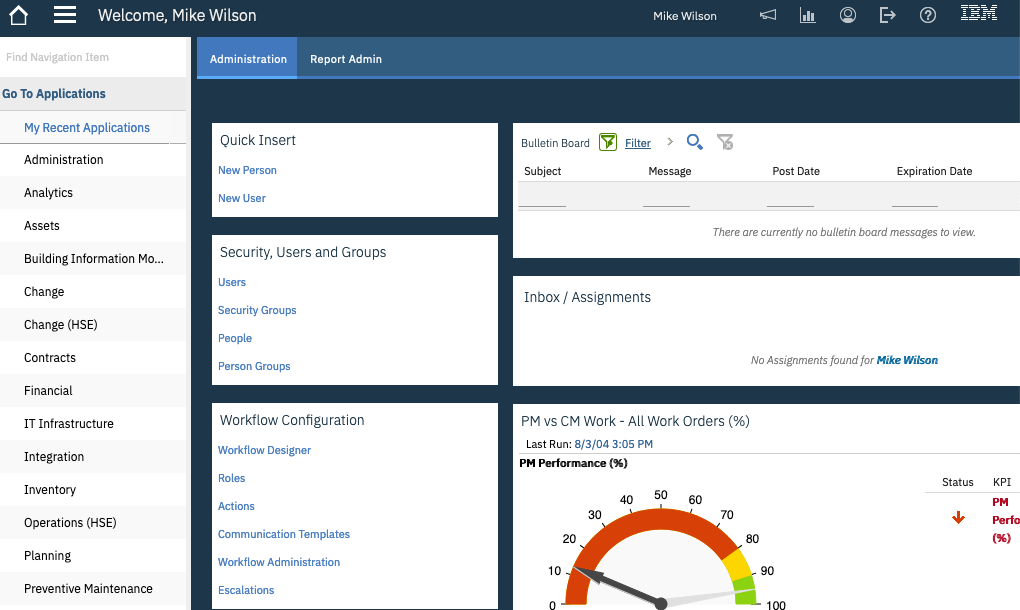Expand the arrow next to Filter
Viewport: 1020px width, 610px height.
click(669, 141)
